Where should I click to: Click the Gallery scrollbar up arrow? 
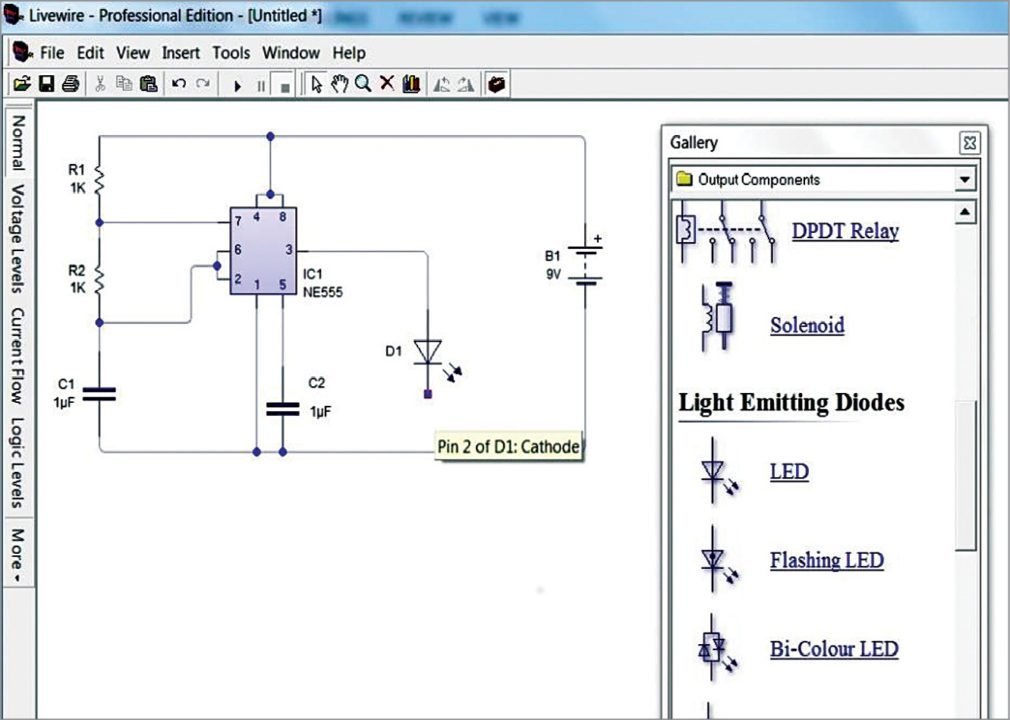click(x=965, y=212)
